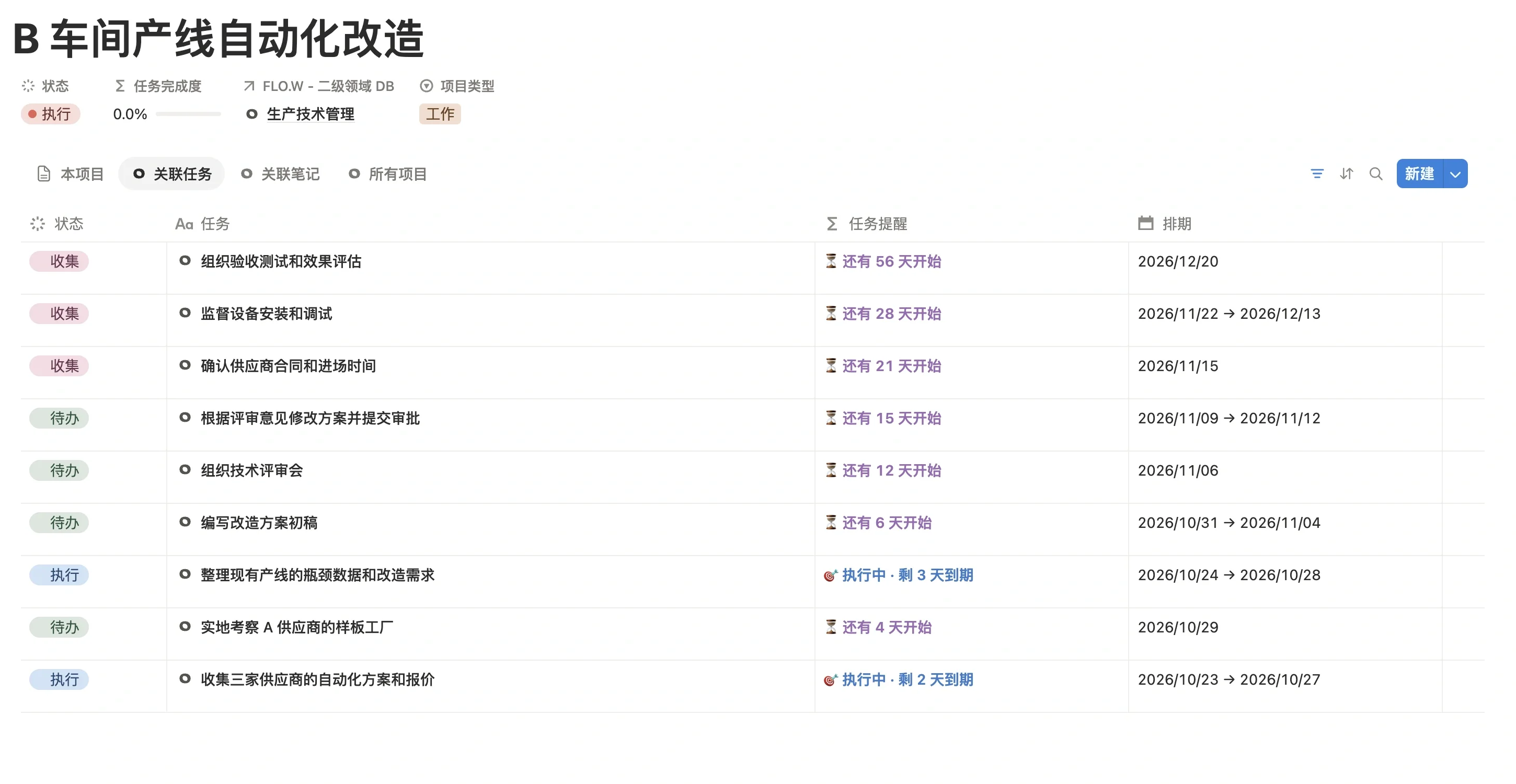Click 待办 status of 组织技术评审会
The height and width of the screenshot is (784, 1516).
click(x=59, y=470)
